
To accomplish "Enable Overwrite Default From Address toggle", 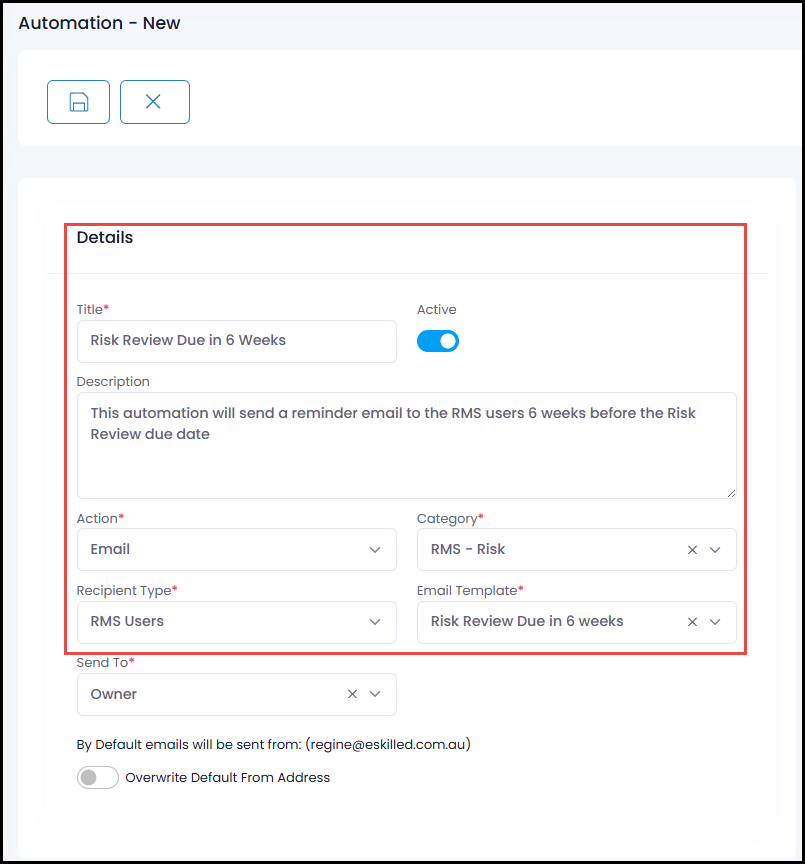I will coord(98,777).
